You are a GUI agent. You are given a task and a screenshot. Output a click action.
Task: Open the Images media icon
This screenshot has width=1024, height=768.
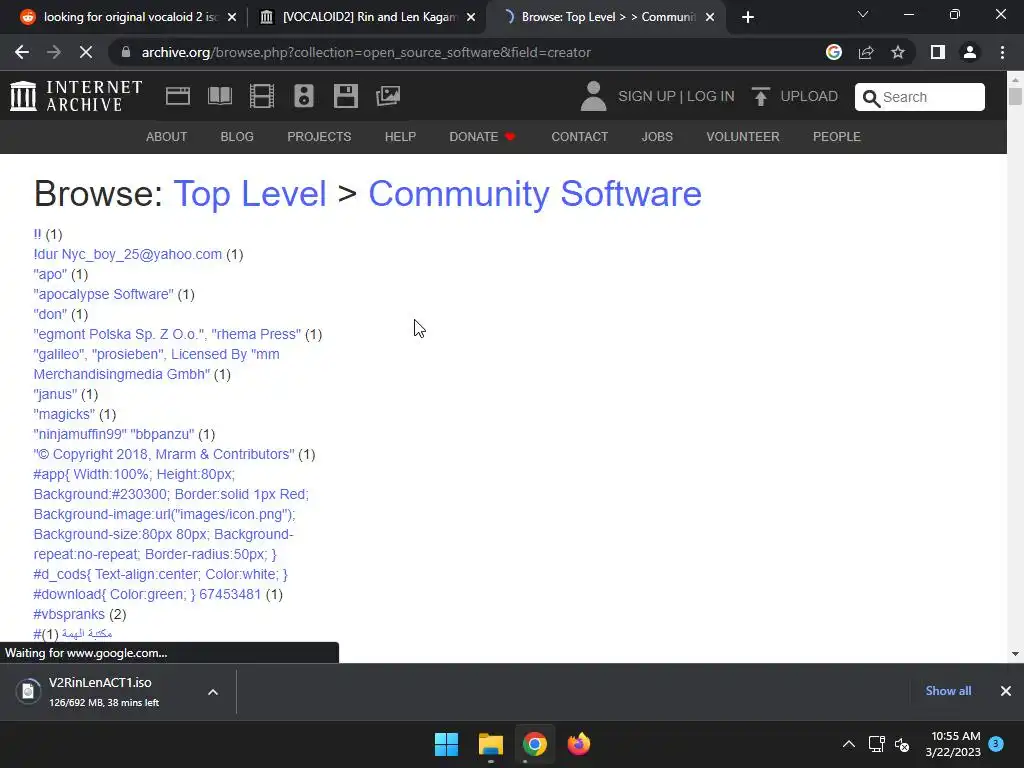388,96
